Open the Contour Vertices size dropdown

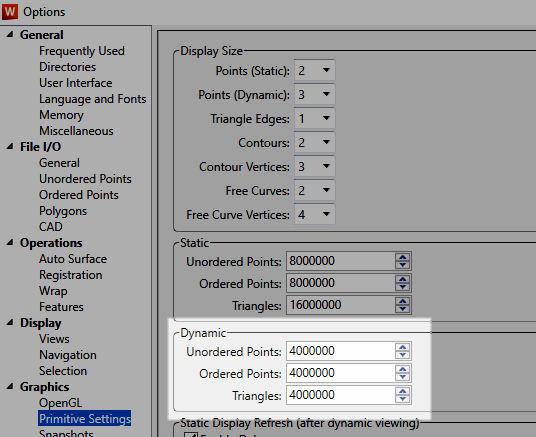[314, 166]
